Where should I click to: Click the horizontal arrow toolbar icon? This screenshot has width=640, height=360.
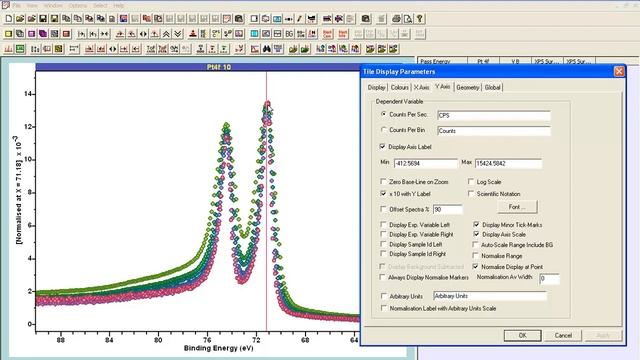288,19
